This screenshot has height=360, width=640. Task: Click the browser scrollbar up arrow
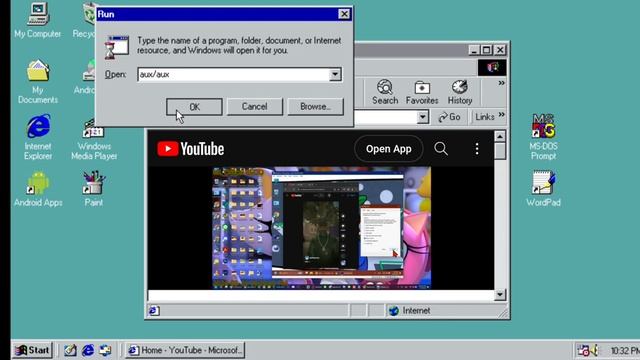pos(500,136)
